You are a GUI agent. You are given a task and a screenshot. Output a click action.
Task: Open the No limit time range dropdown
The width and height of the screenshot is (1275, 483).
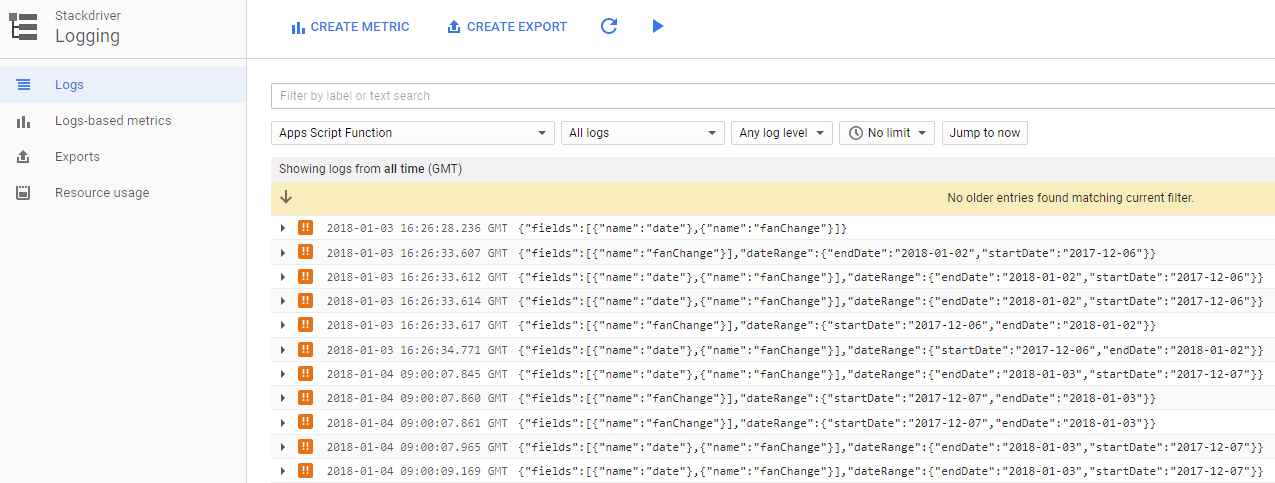tap(886, 133)
